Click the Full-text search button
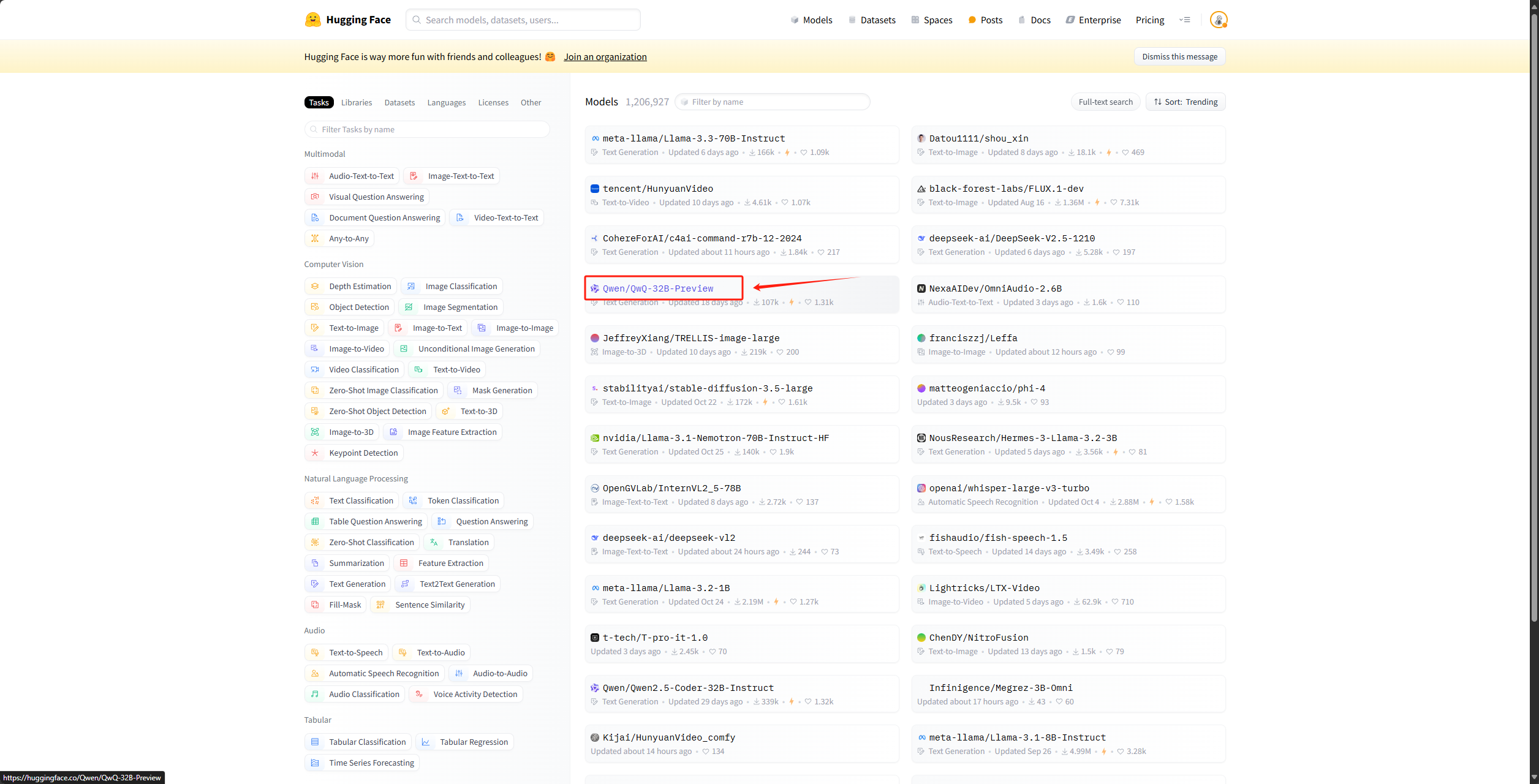Image resolution: width=1539 pixels, height=784 pixels. pyautogui.click(x=1105, y=102)
